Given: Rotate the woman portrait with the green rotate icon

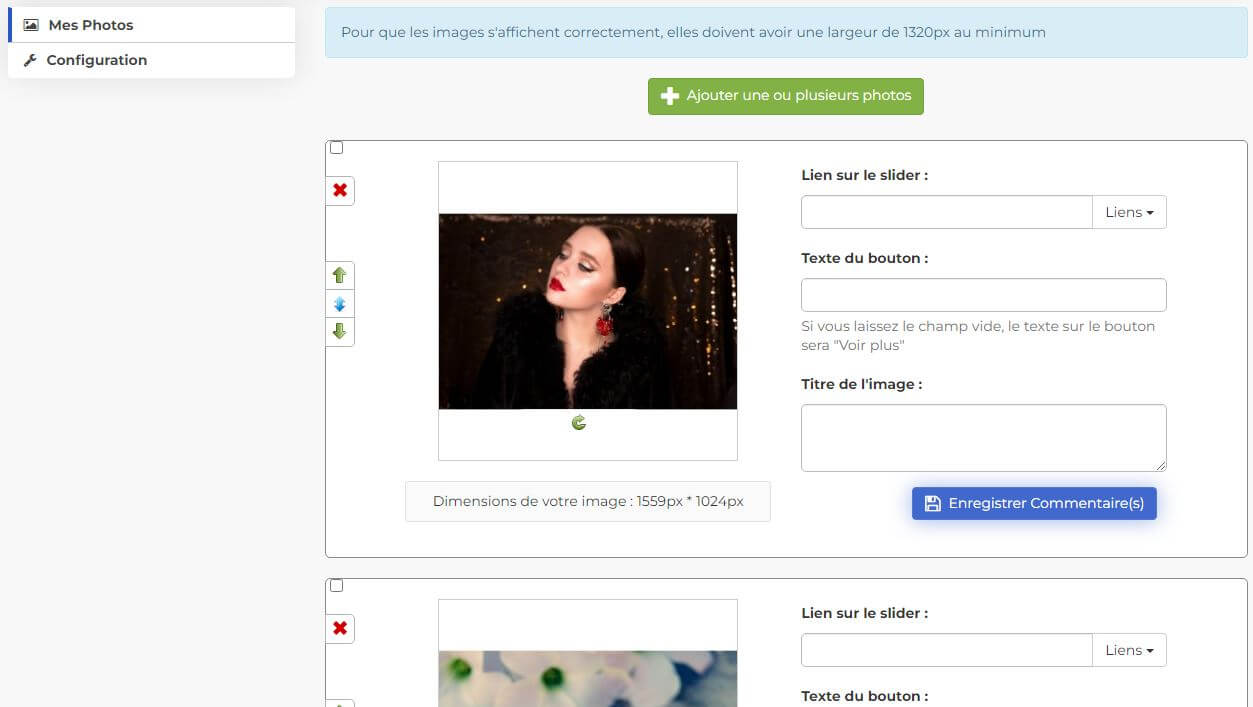Looking at the screenshot, I should [579, 423].
